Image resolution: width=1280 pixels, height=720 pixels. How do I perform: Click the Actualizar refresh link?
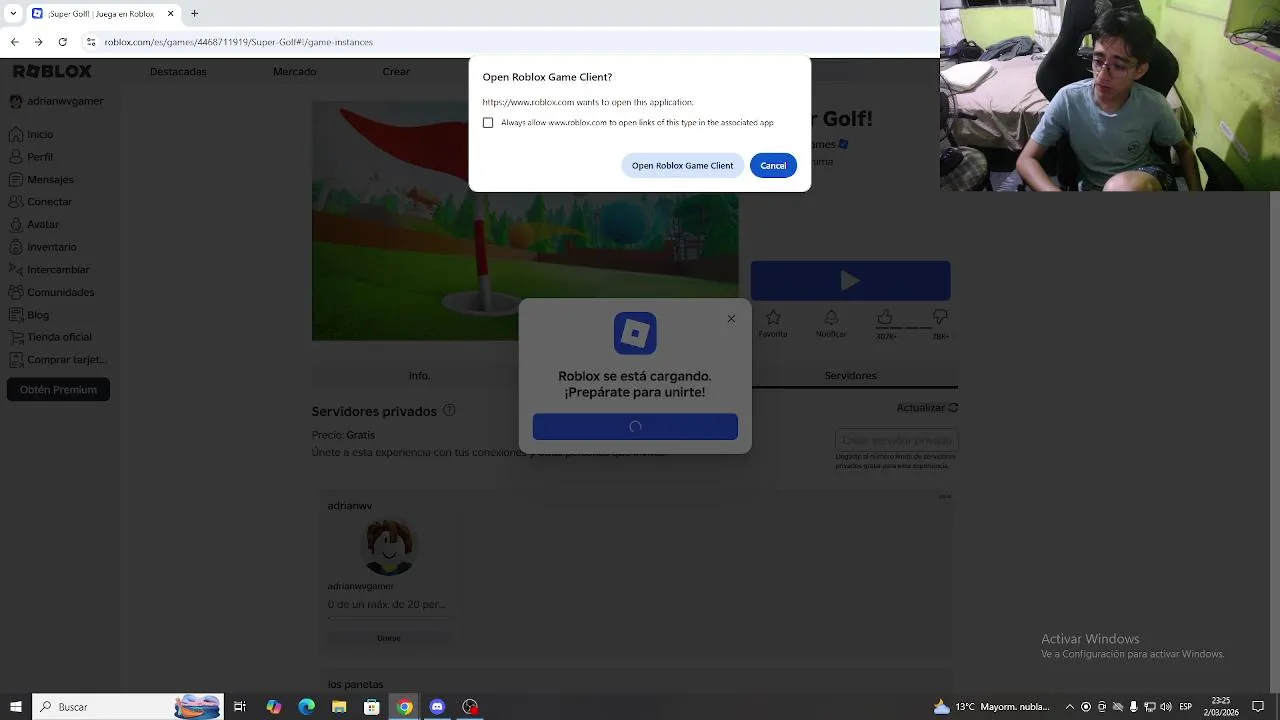pos(927,408)
